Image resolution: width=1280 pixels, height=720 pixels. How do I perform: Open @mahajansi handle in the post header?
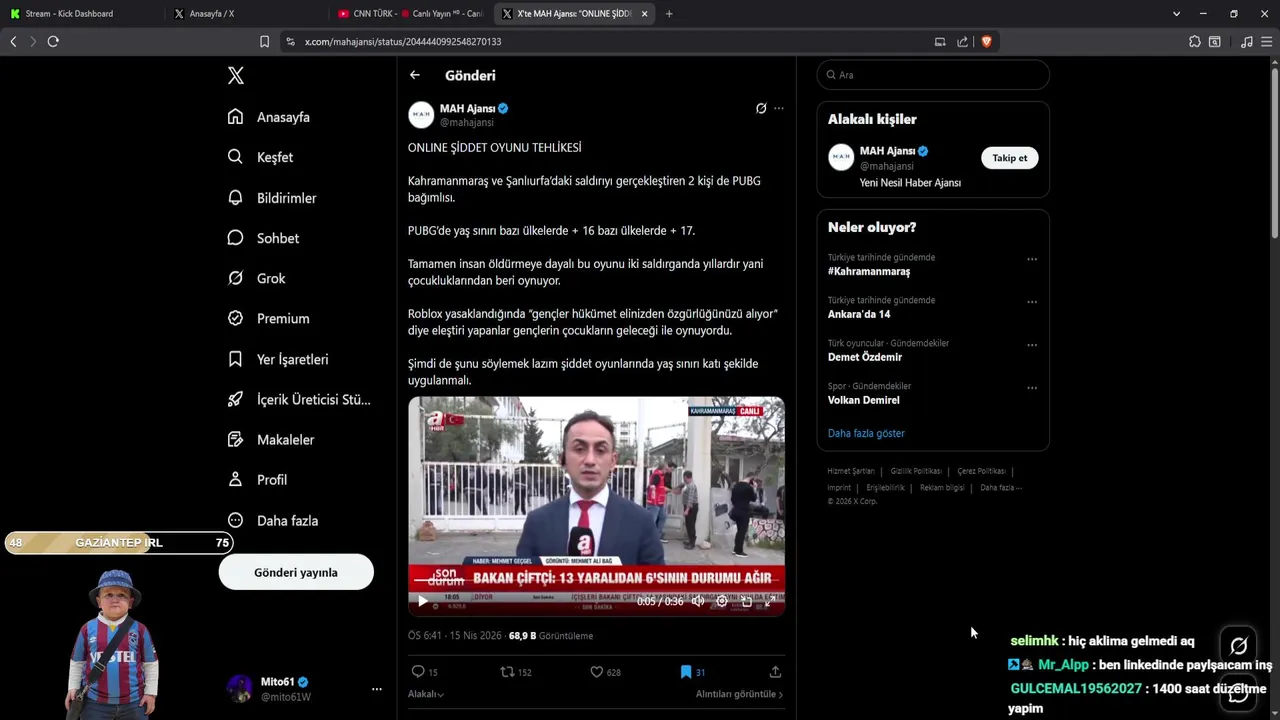[x=467, y=122]
